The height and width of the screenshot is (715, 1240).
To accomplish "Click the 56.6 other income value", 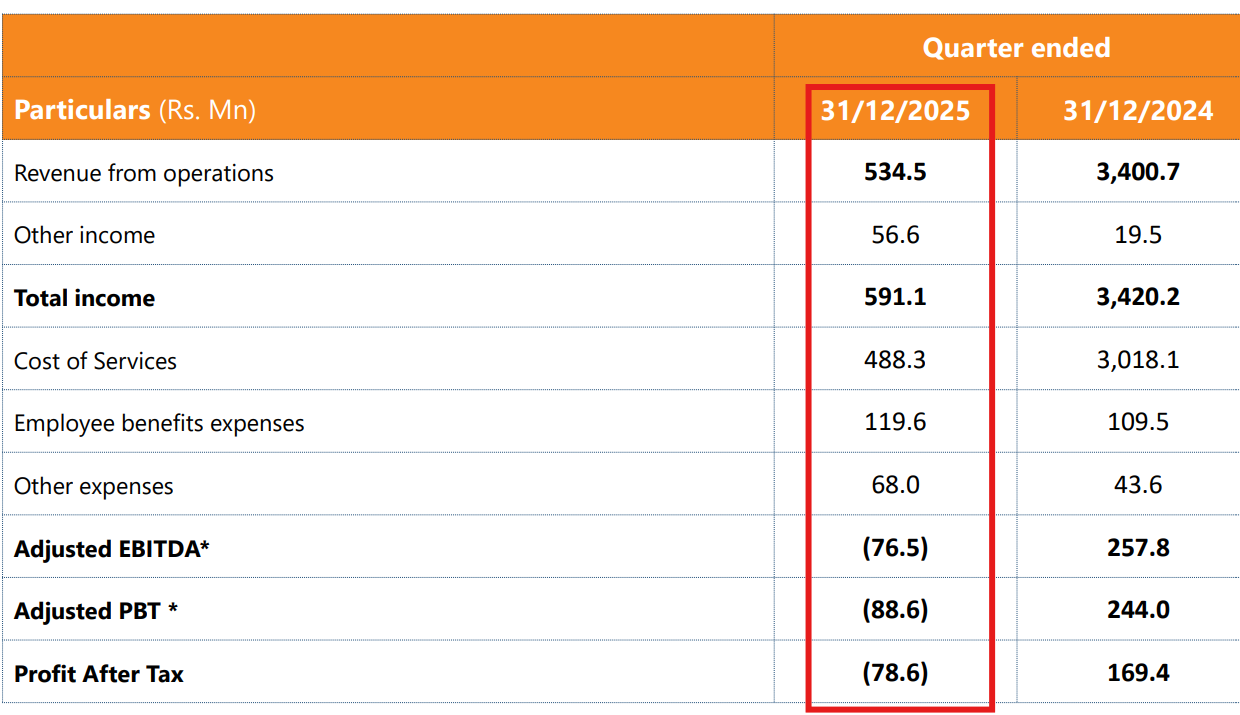I will click(x=895, y=235).
